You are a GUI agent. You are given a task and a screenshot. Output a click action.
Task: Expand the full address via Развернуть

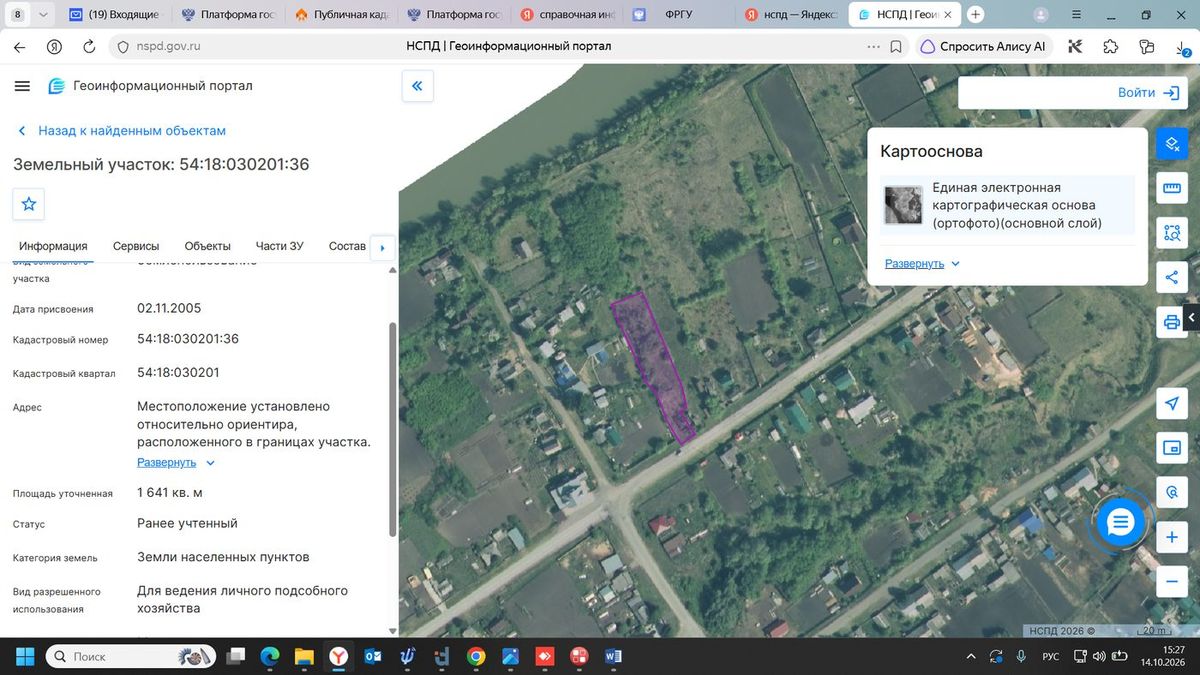coord(176,463)
